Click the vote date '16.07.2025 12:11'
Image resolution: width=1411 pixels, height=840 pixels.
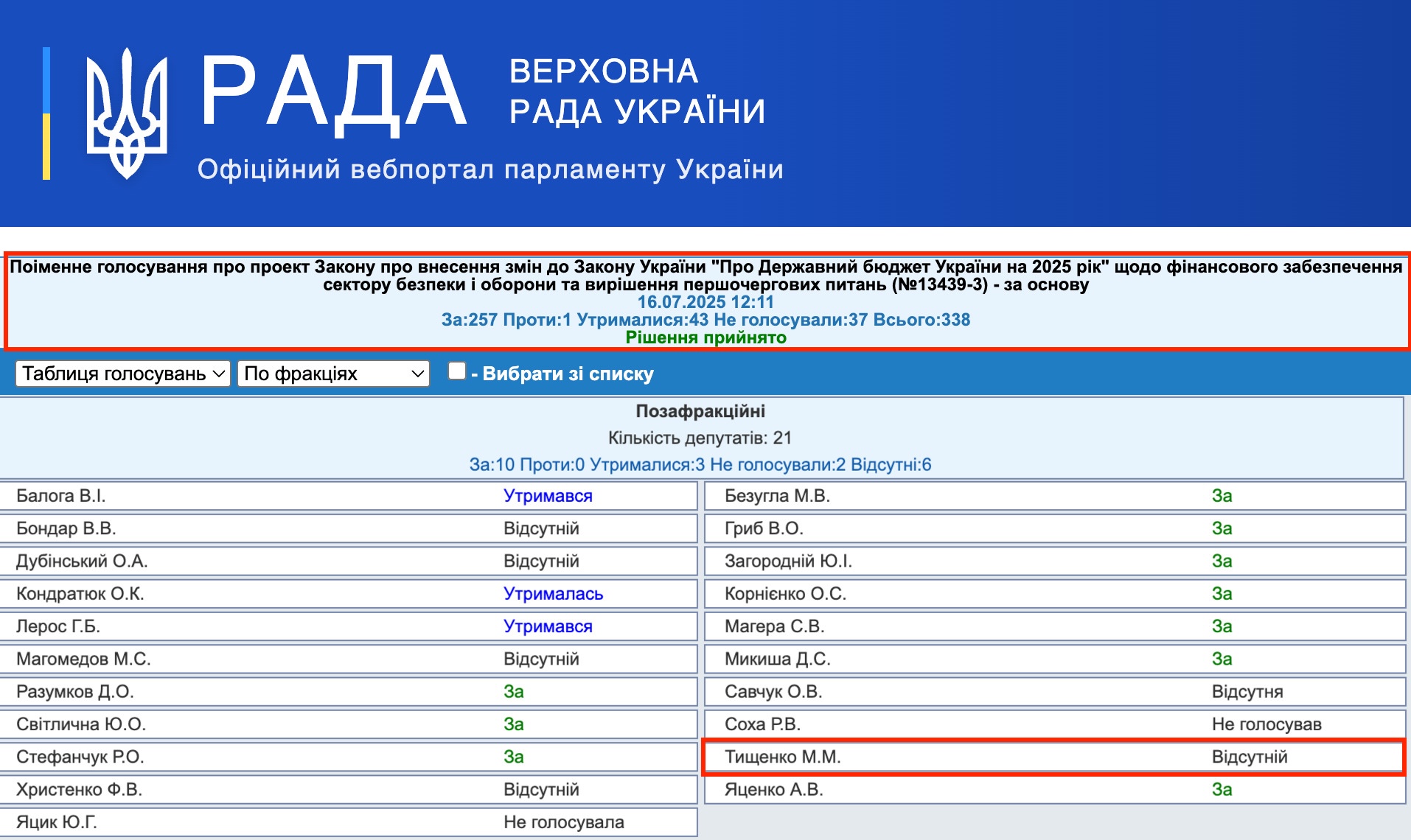(x=705, y=302)
